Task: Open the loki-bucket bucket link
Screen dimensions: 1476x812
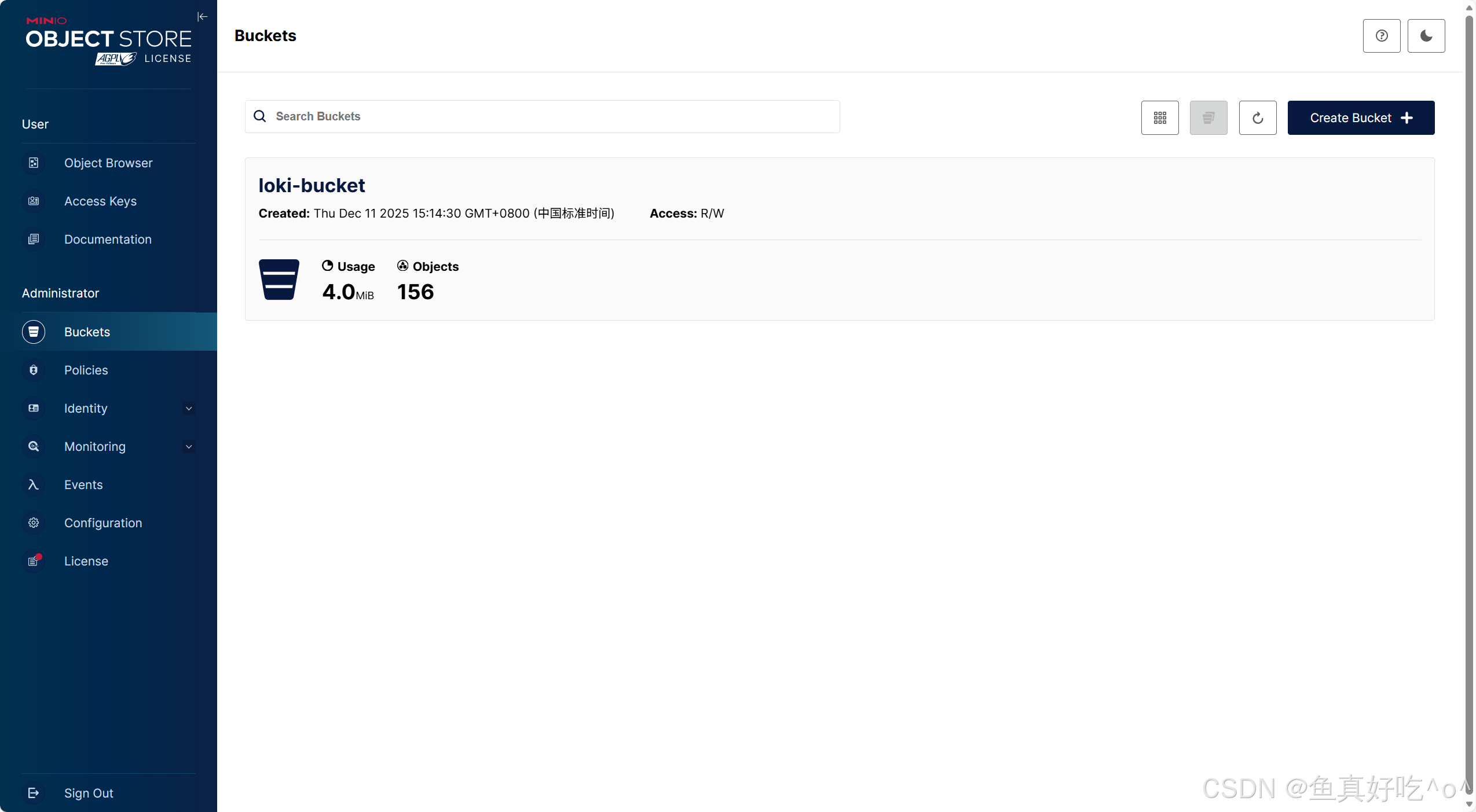Action: click(x=312, y=185)
